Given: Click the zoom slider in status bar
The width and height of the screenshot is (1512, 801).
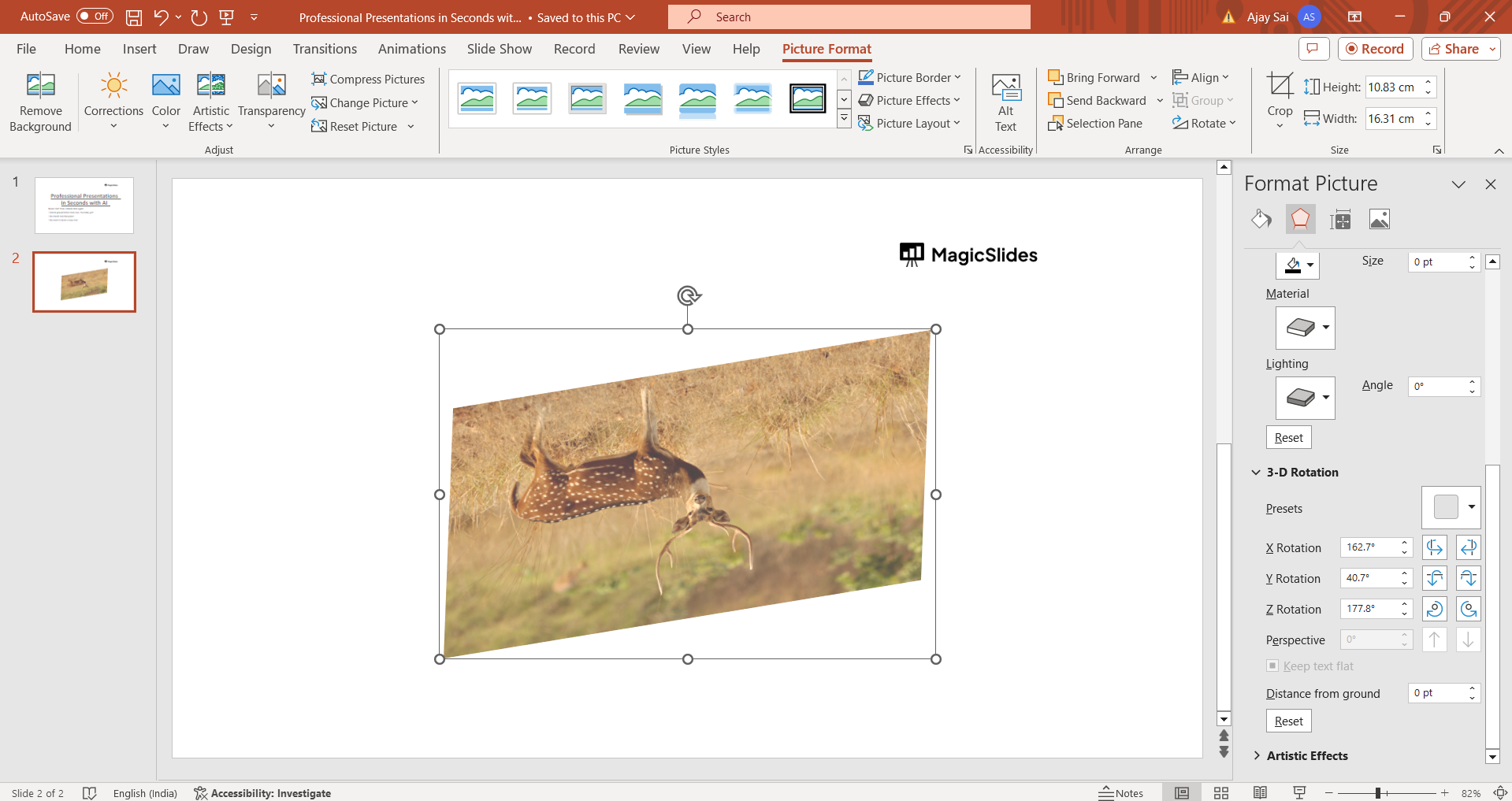Looking at the screenshot, I should (x=1378, y=793).
